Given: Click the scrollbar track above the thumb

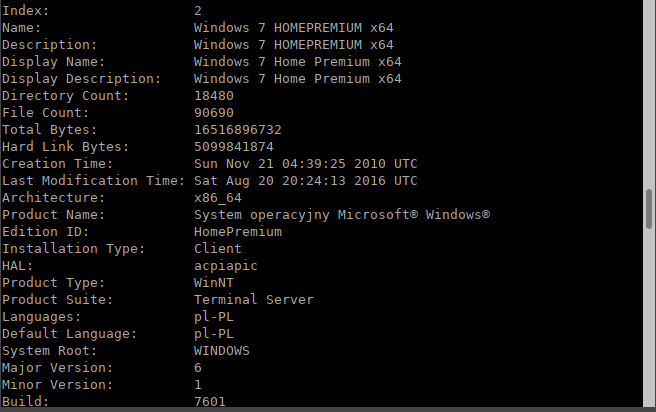Looking at the screenshot, I should pyautogui.click(x=649, y=94).
